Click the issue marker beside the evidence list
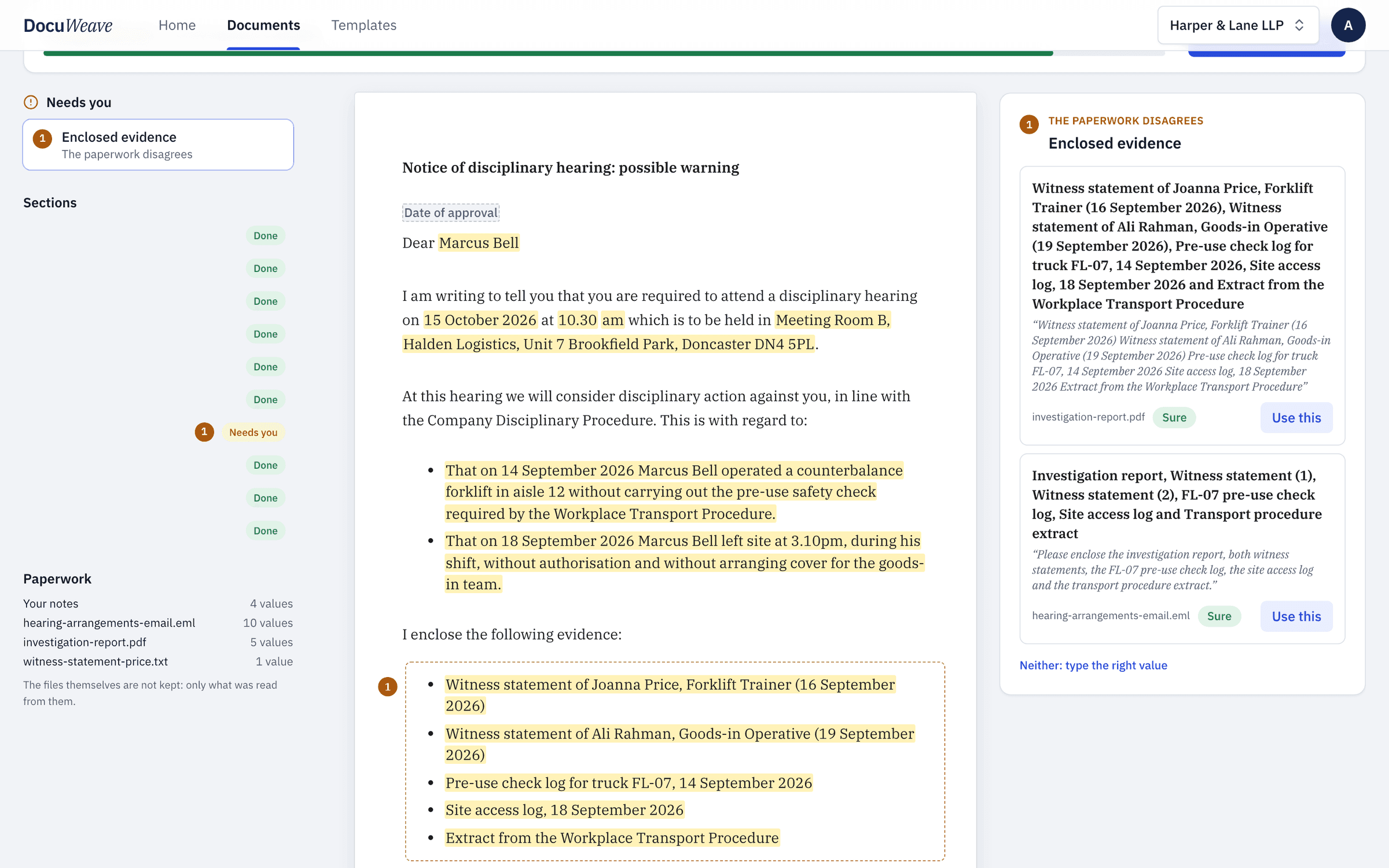The image size is (1389, 868). [x=387, y=687]
